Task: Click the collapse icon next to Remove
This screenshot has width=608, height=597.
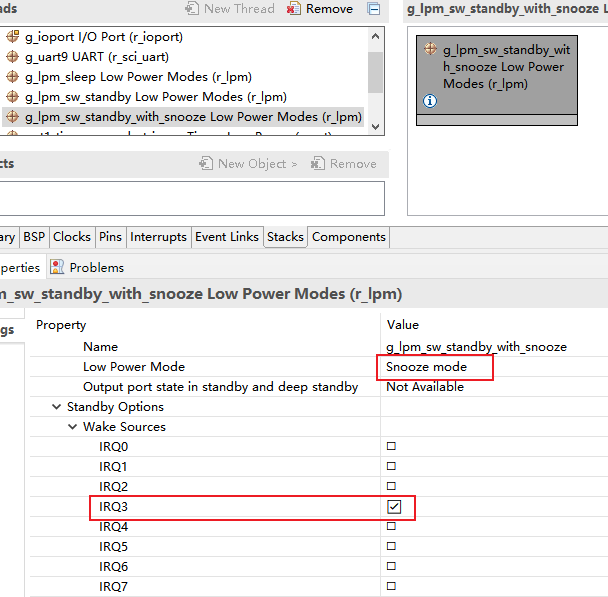Action: click(x=374, y=9)
